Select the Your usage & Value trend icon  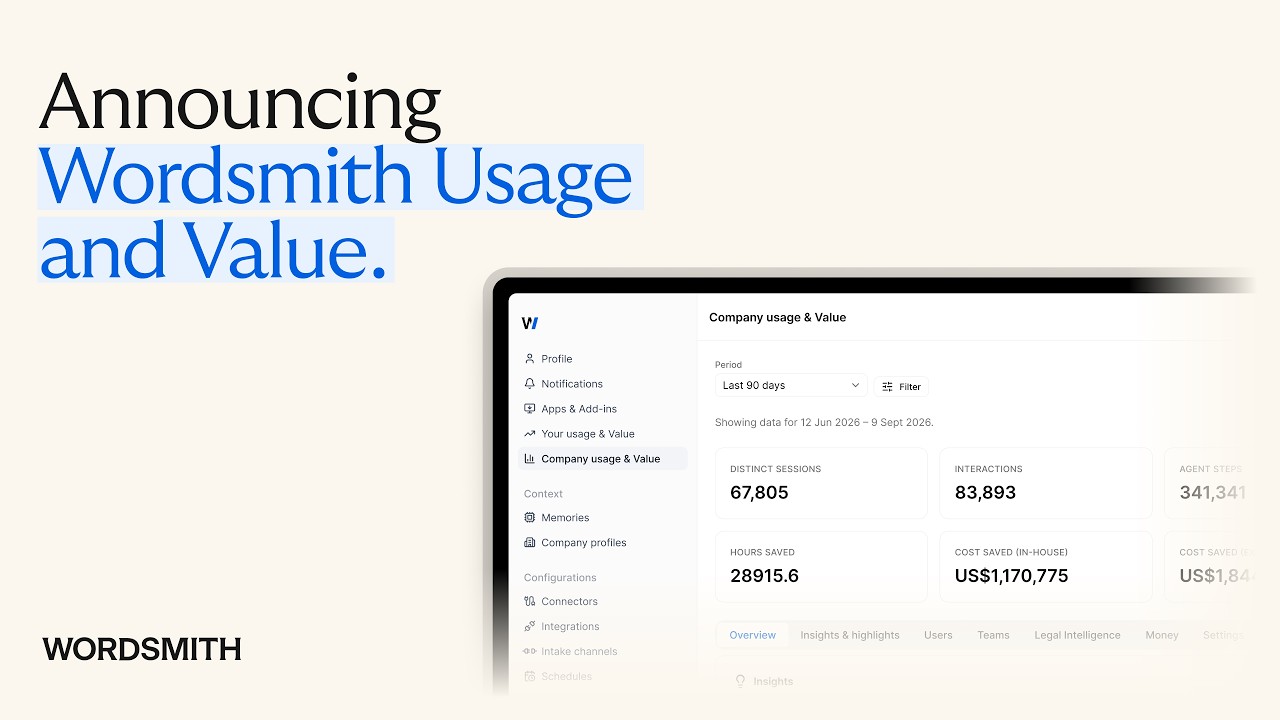point(530,434)
